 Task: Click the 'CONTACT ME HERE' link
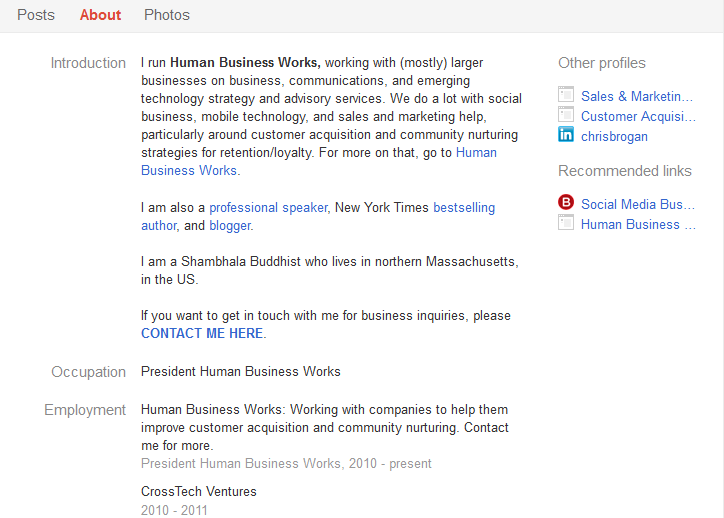click(202, 334)
